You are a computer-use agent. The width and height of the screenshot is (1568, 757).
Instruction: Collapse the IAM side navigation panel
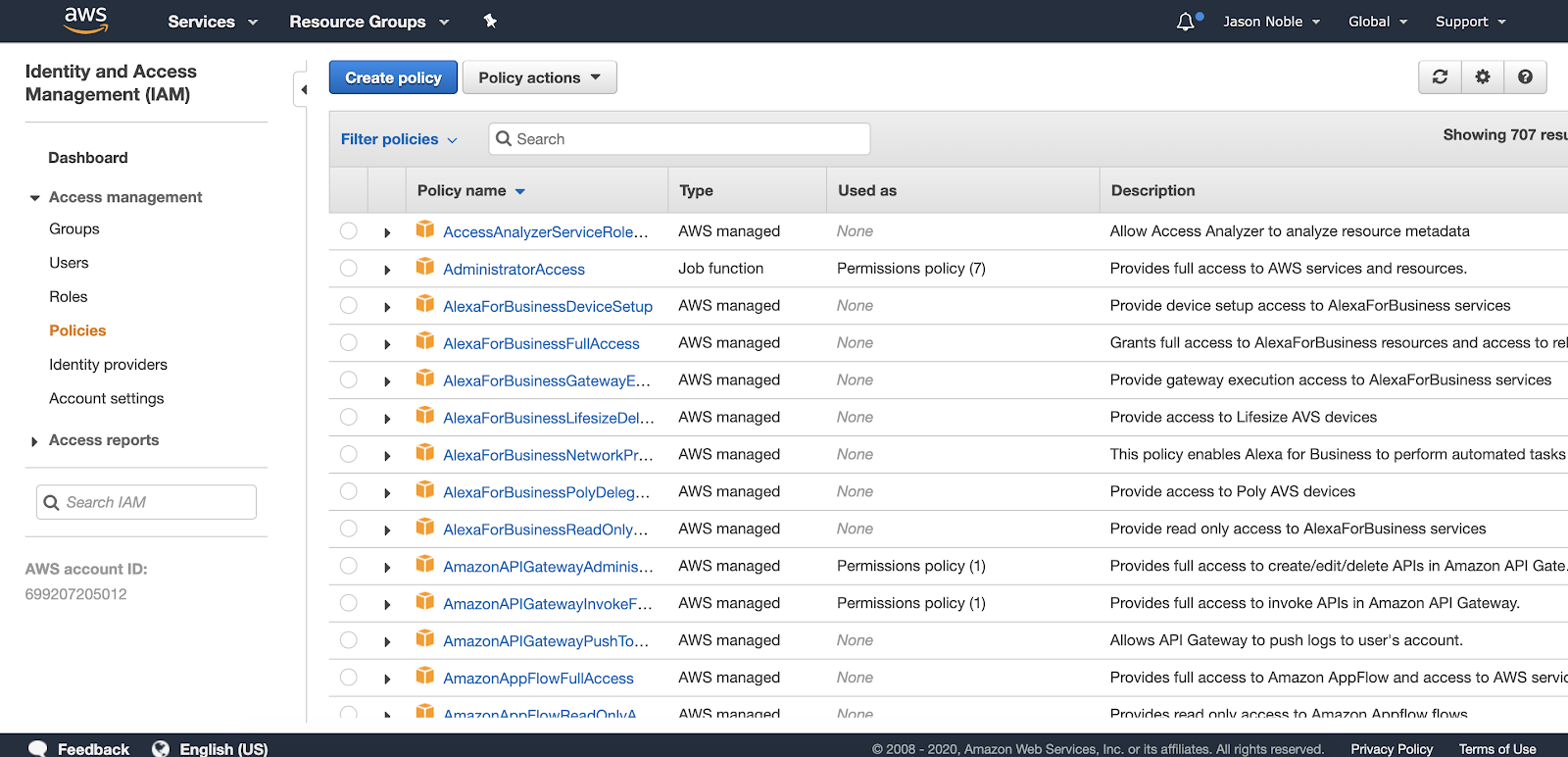(x=303, y=89)
